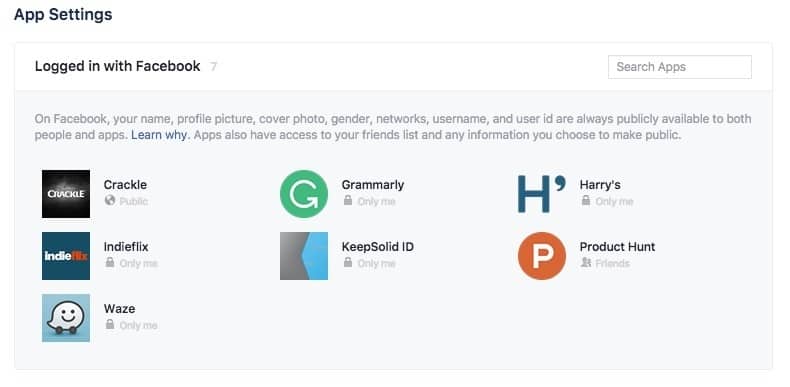Screen dimensions: 790x387
Task: Click the Product Hunt app name
Action: coord(617,247)
